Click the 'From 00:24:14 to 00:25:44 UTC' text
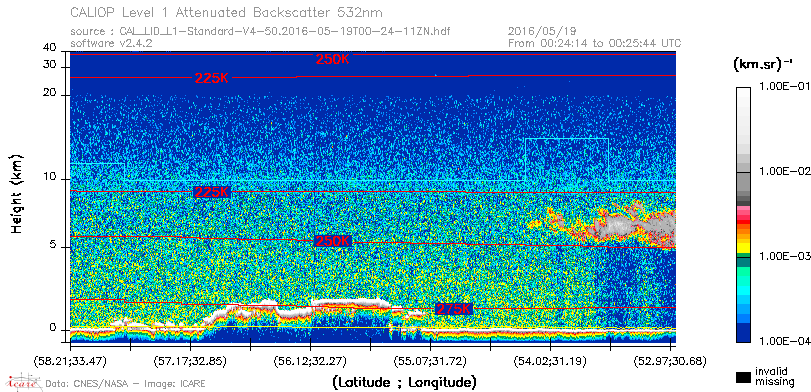This screenshot has width=811, height=392. click(x=595, y=43)
